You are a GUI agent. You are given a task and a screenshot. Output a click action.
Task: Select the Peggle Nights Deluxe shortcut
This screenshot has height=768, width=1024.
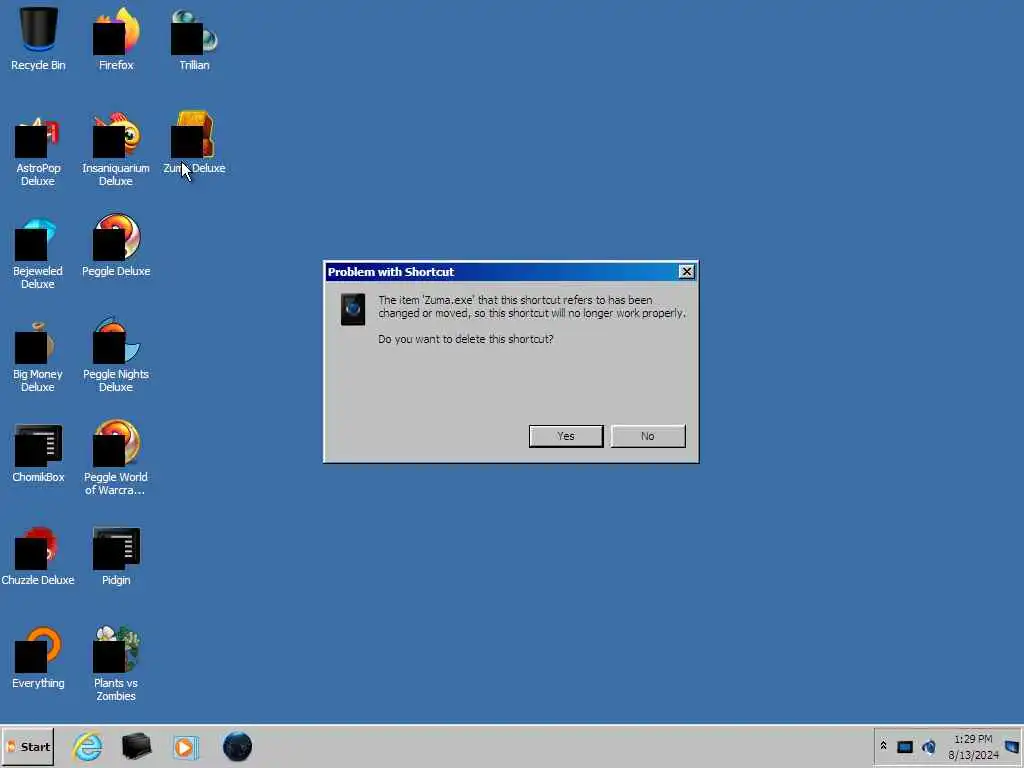(116, 355)
